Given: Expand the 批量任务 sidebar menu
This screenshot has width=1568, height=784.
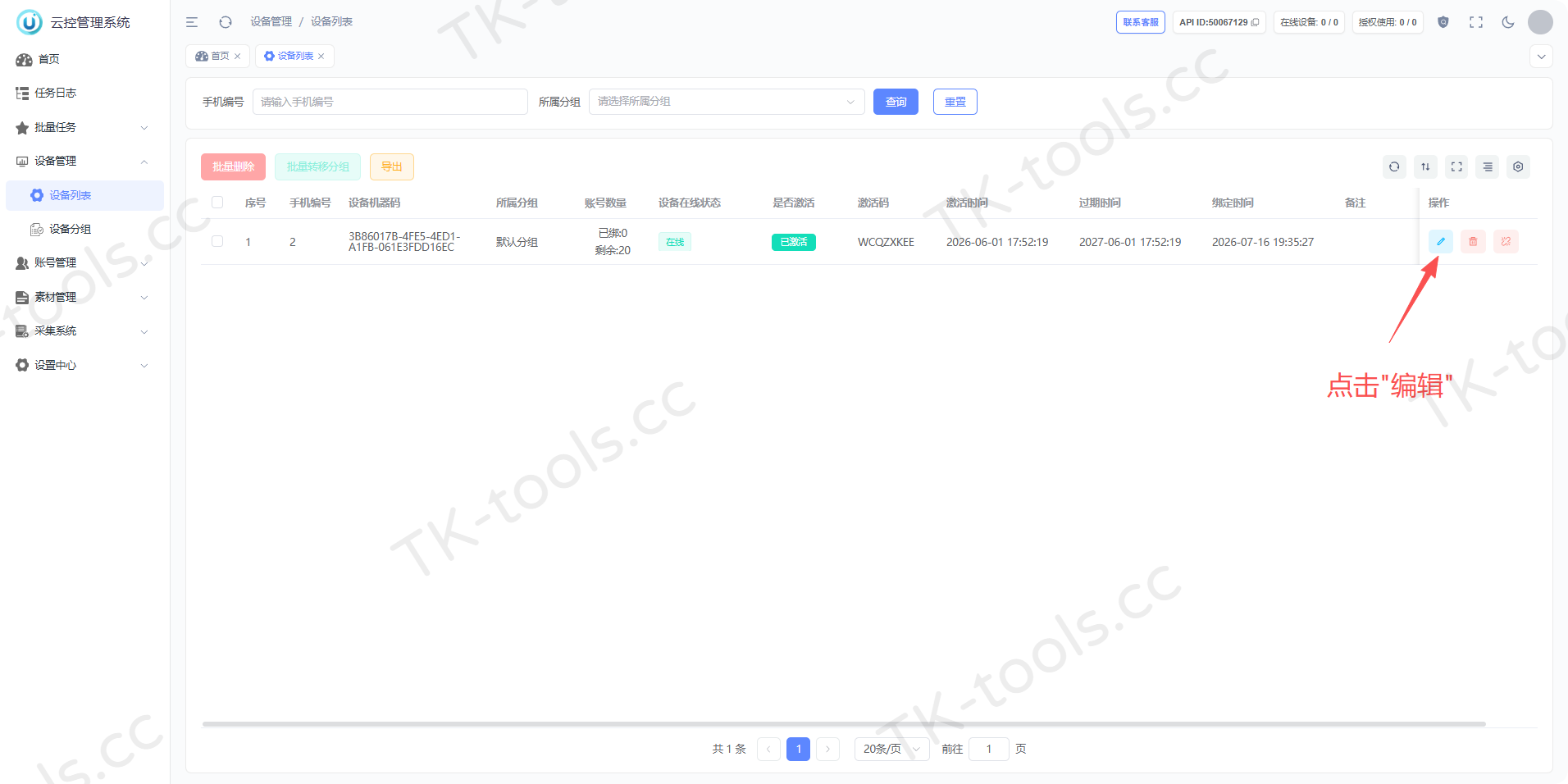Looking at the screenshot, I should point(82,127).
